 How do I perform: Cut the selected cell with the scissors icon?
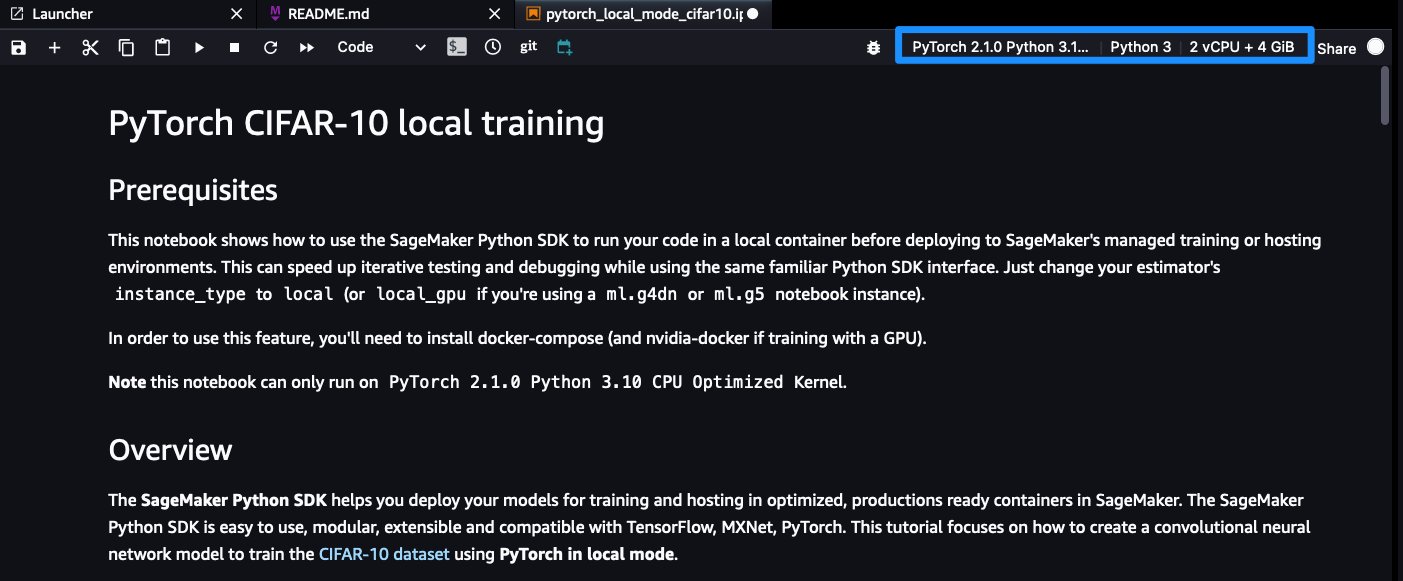(90, 47)
